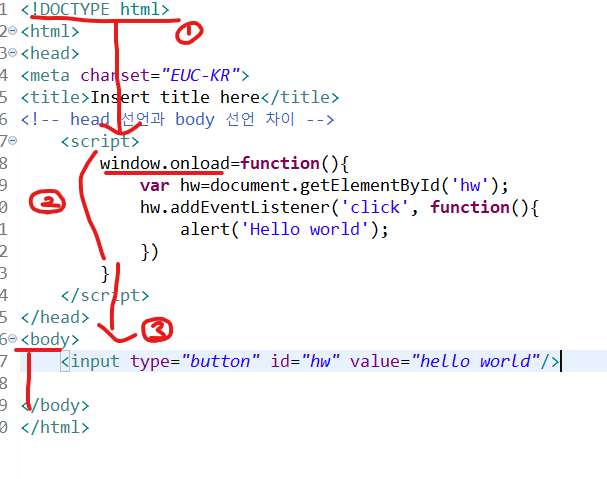Click the charset="EUC-KR" attribute value
The height and width of the screenshot is (479, 607).
pos(201,75)
